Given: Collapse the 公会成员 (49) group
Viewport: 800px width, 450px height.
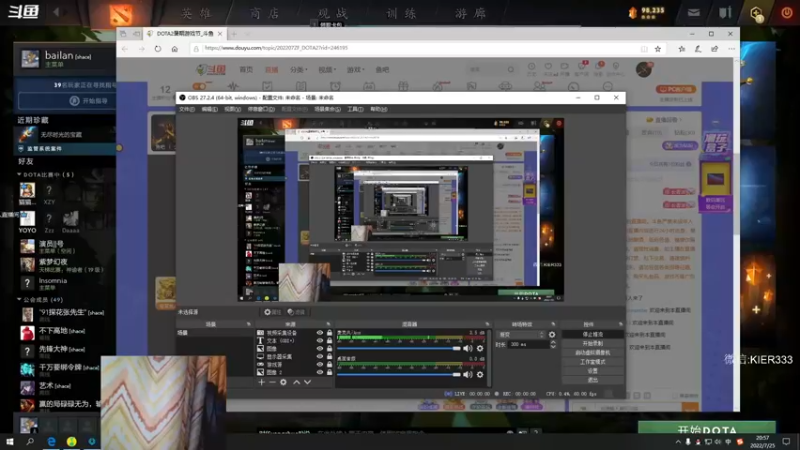Looking at the screenshot, I should (x=19, y=299).
